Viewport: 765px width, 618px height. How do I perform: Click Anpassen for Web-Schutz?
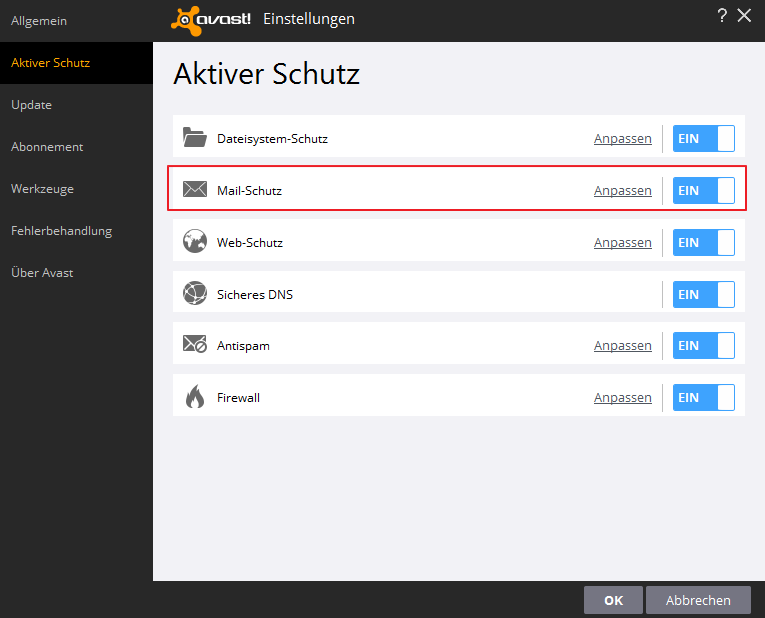pos(623,243)
